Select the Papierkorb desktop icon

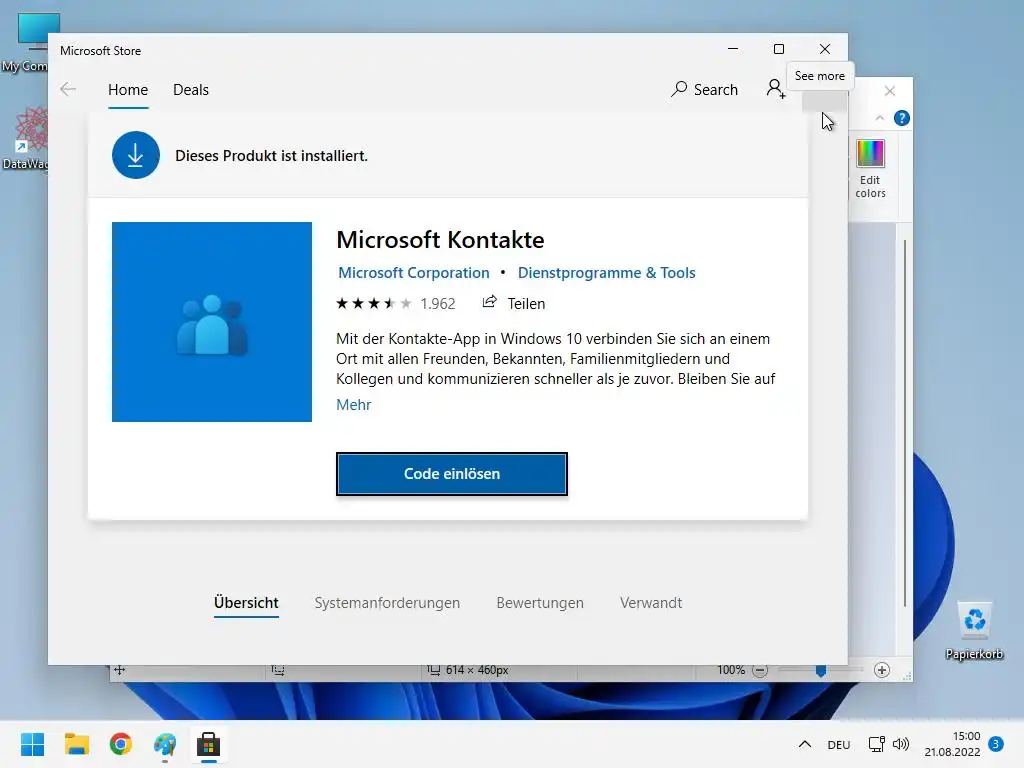click(x=974, y=630)
